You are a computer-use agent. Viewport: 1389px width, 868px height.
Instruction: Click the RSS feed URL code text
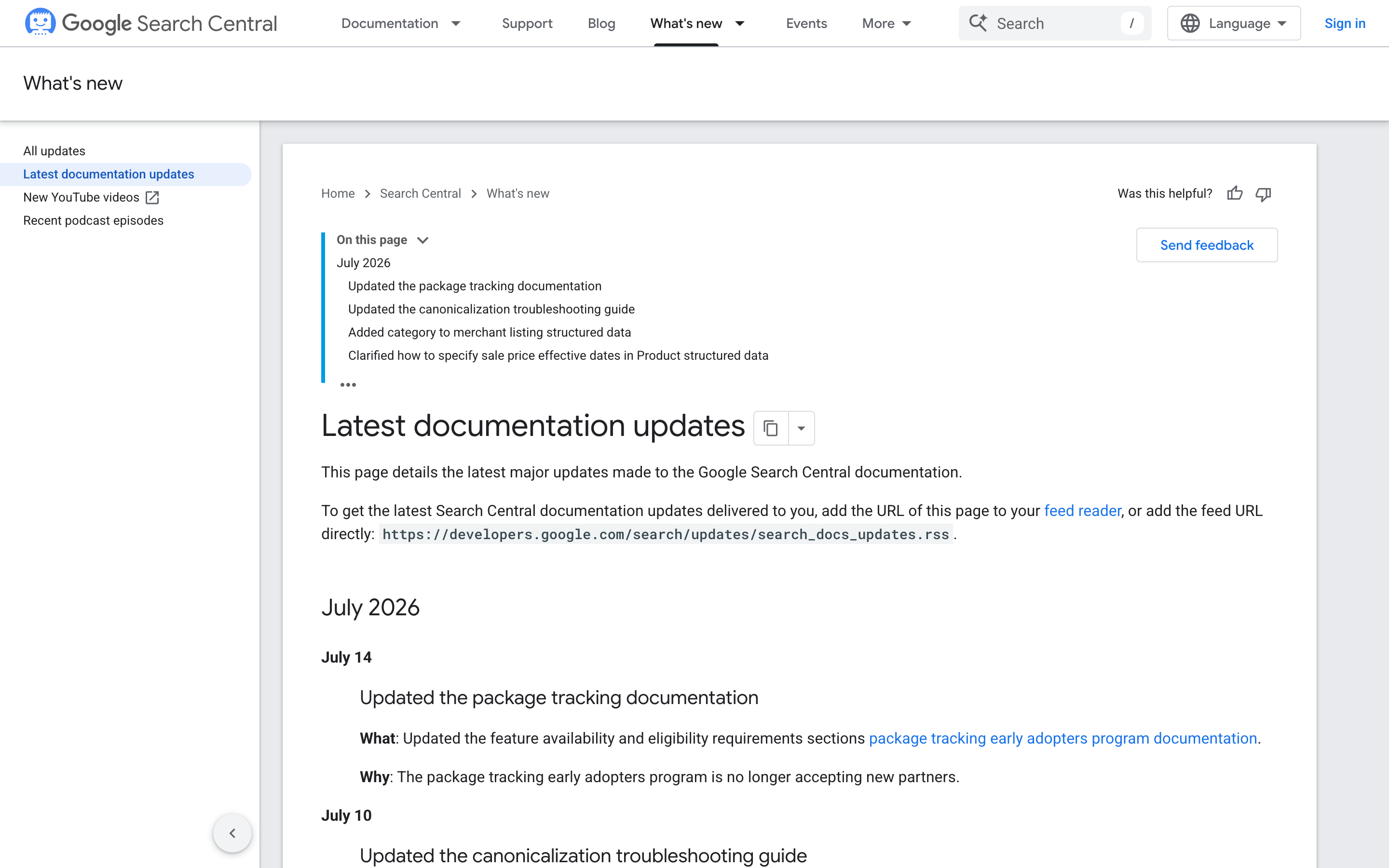coord(666,534)
